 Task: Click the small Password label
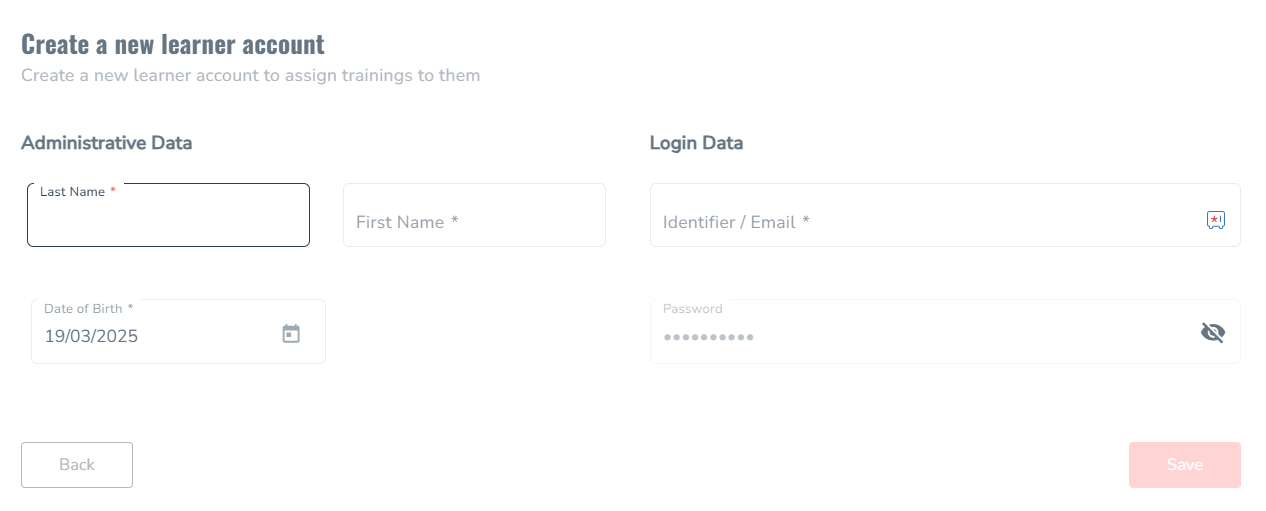click(692, 308)
